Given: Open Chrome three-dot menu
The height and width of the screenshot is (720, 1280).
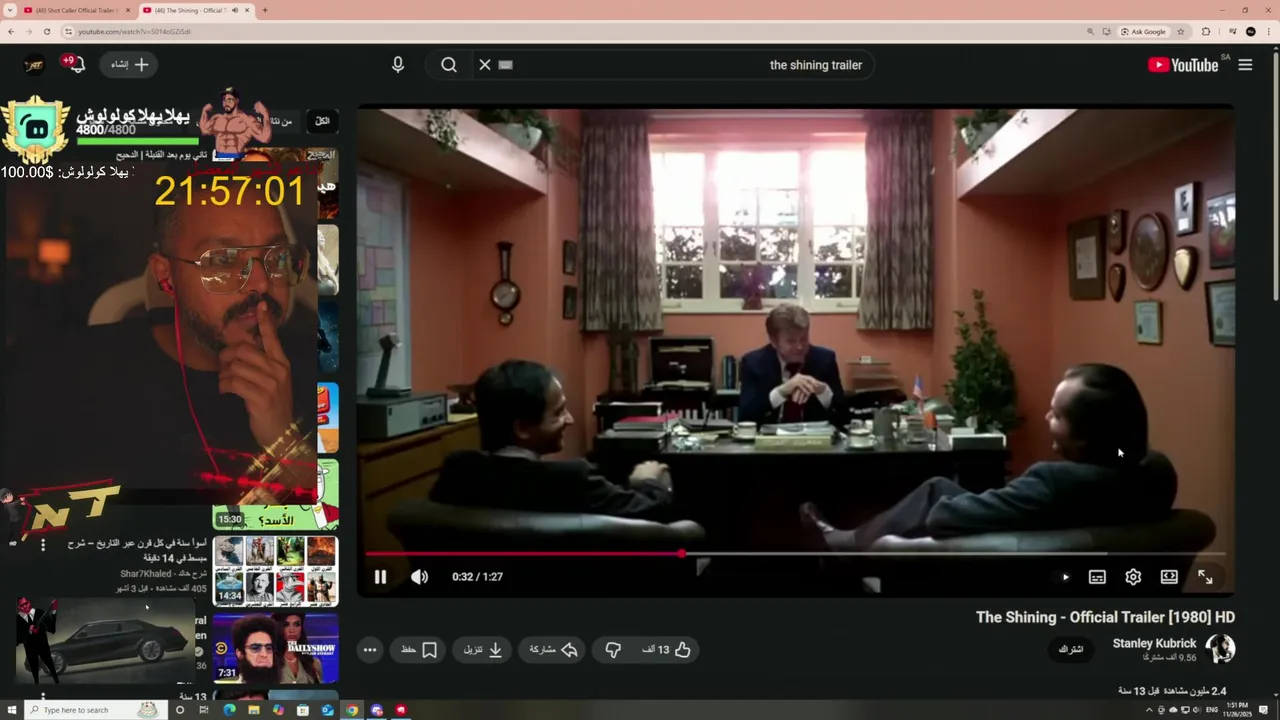Looking at the screenshot, I should (1269, 31).
